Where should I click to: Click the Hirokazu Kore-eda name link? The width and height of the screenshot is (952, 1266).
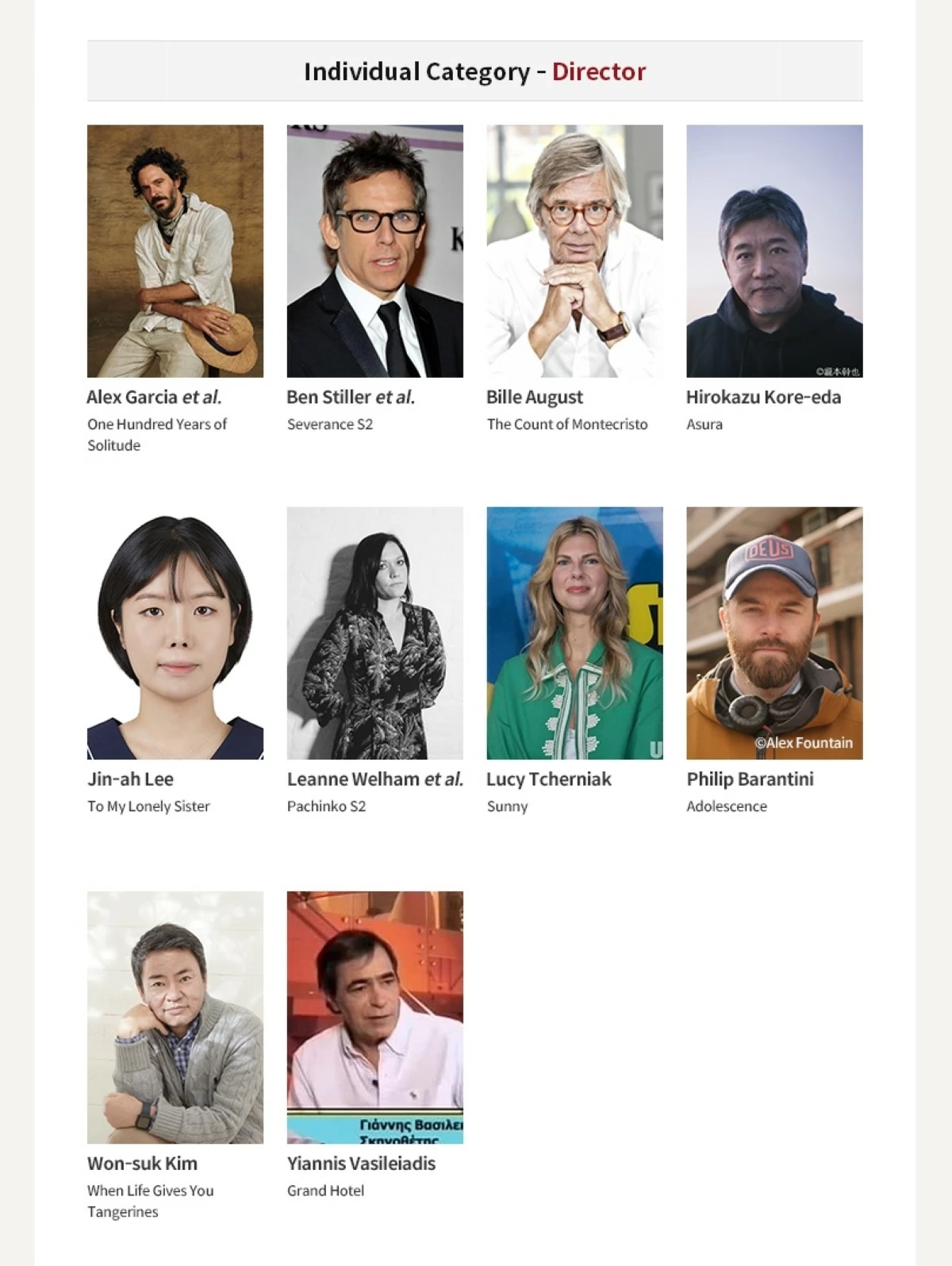point(763,397)
